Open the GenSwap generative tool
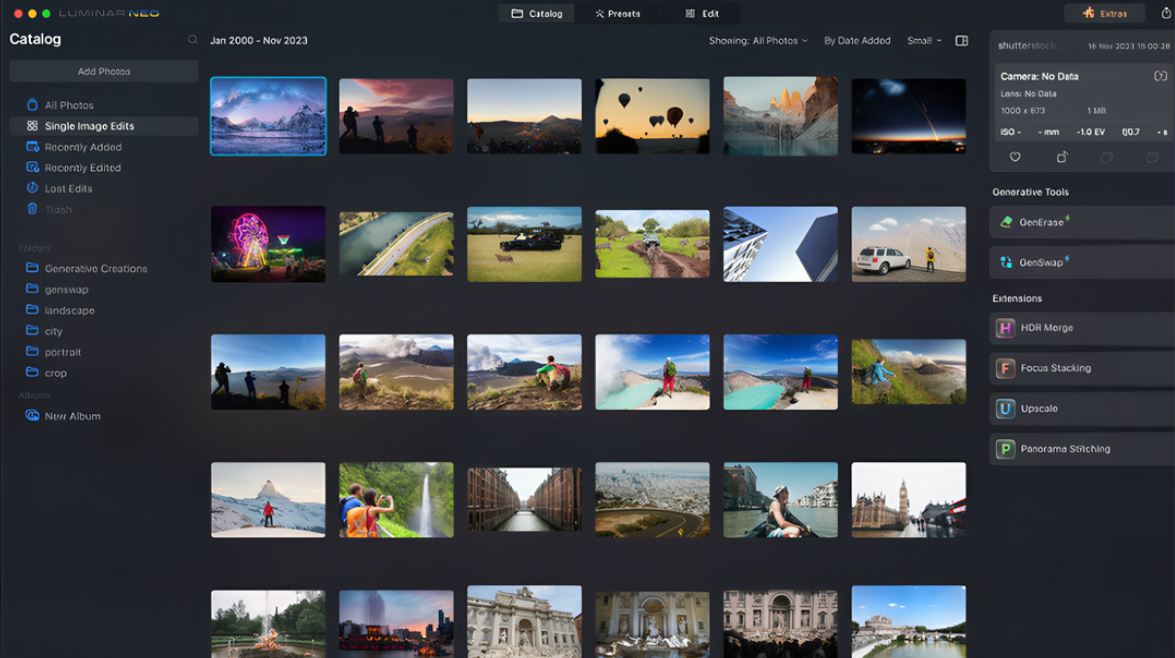This screenshot has height=658, width=1175. click(1082, 262)
